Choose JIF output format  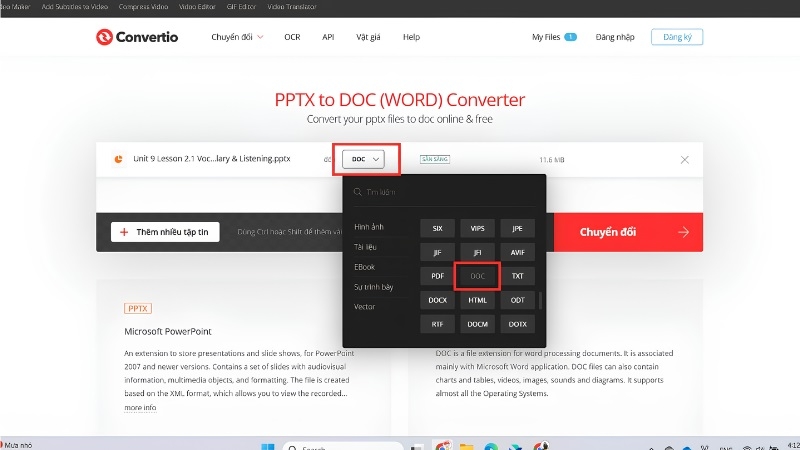(x=437, y=252)
